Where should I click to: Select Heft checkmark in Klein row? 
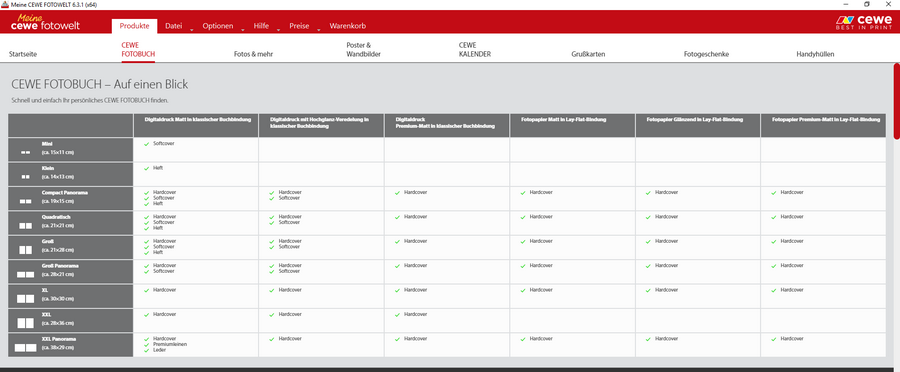point(147,168)
